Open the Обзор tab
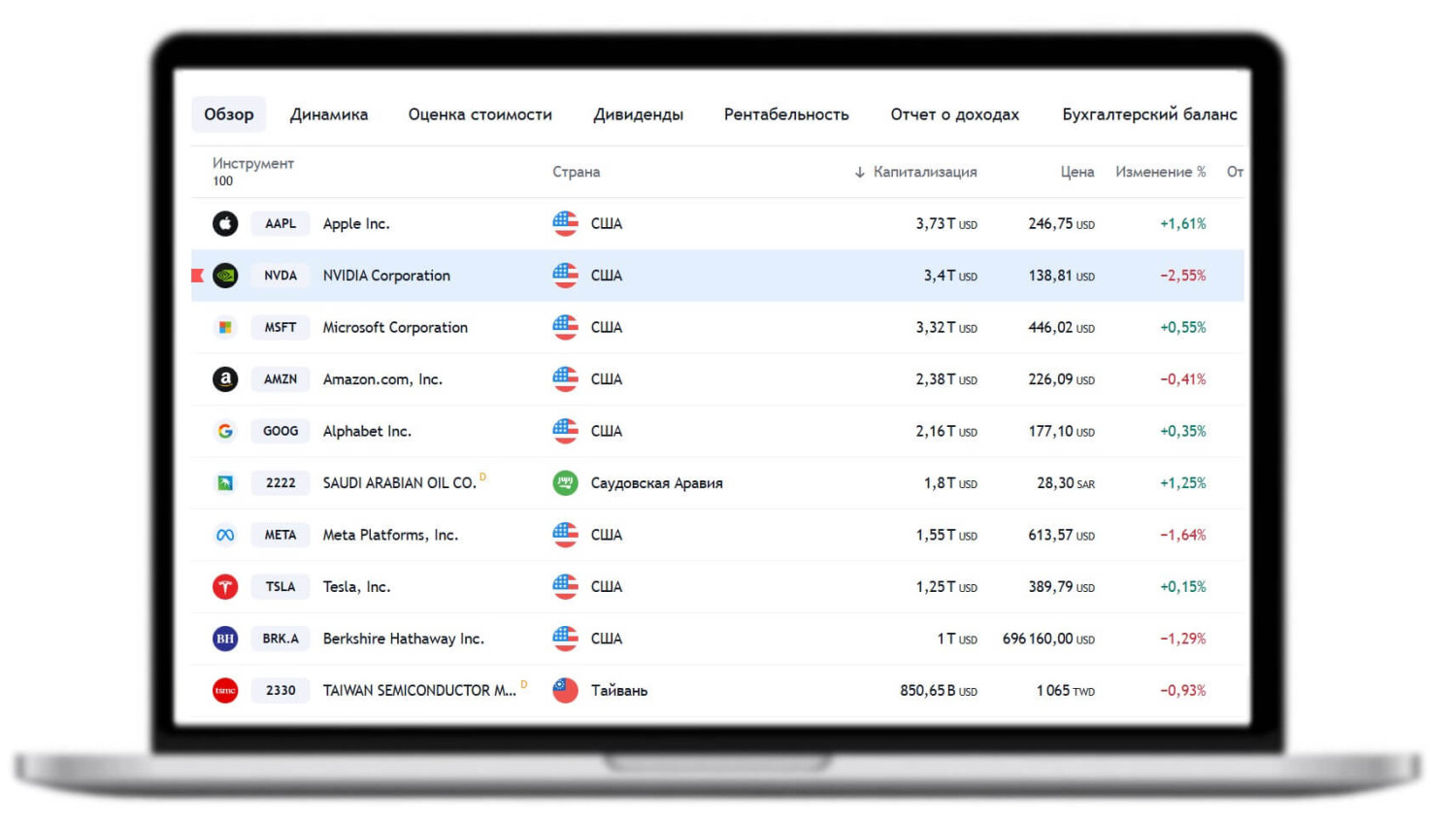 click(229, 115)
